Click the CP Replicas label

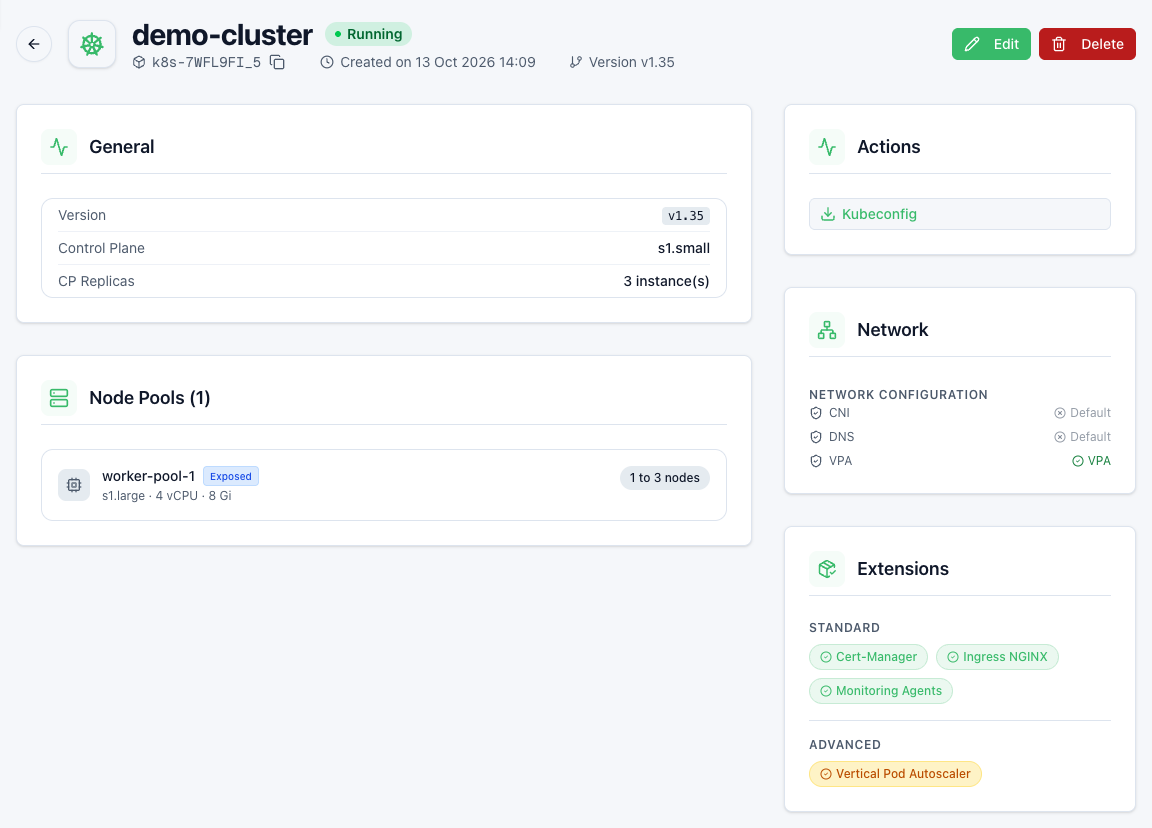point(96,281)
